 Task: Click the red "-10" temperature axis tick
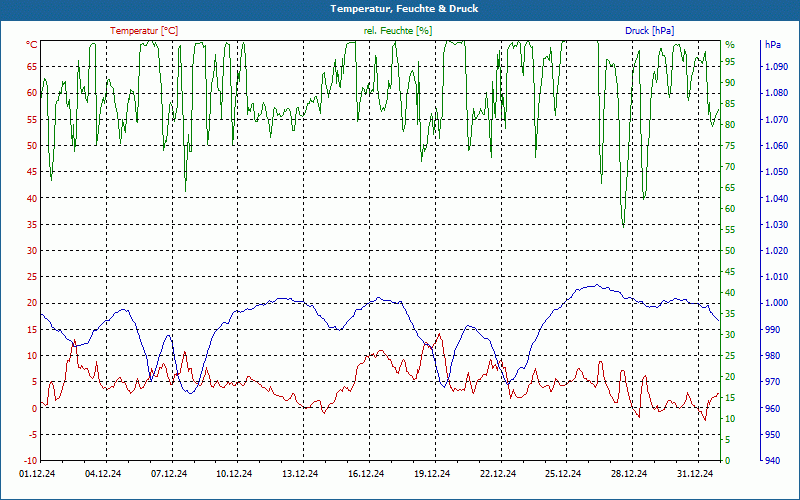pyautogui.click(x=31, y=461)
